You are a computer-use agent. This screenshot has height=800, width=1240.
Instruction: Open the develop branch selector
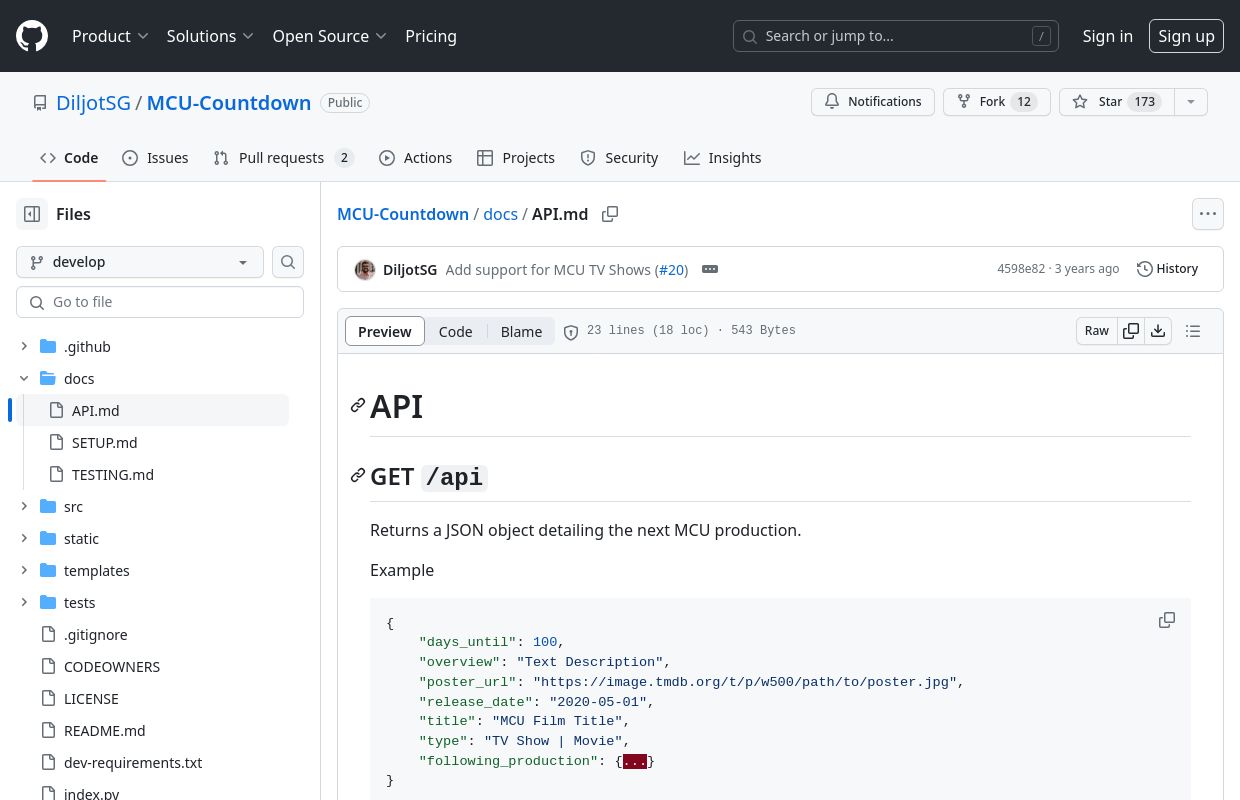pyautogui.click(x=140, y=262)
